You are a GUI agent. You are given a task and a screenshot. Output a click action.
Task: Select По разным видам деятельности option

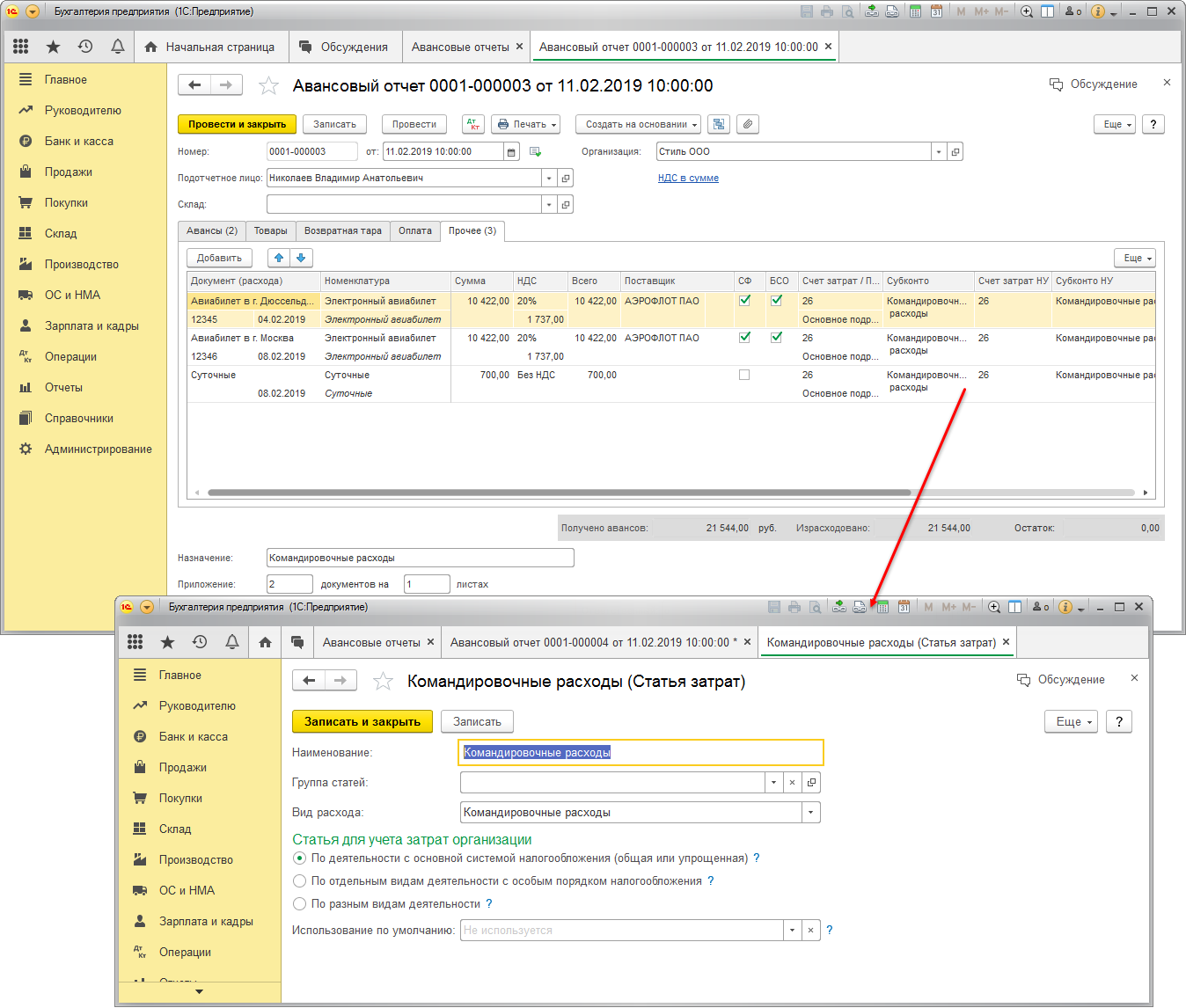300,904
